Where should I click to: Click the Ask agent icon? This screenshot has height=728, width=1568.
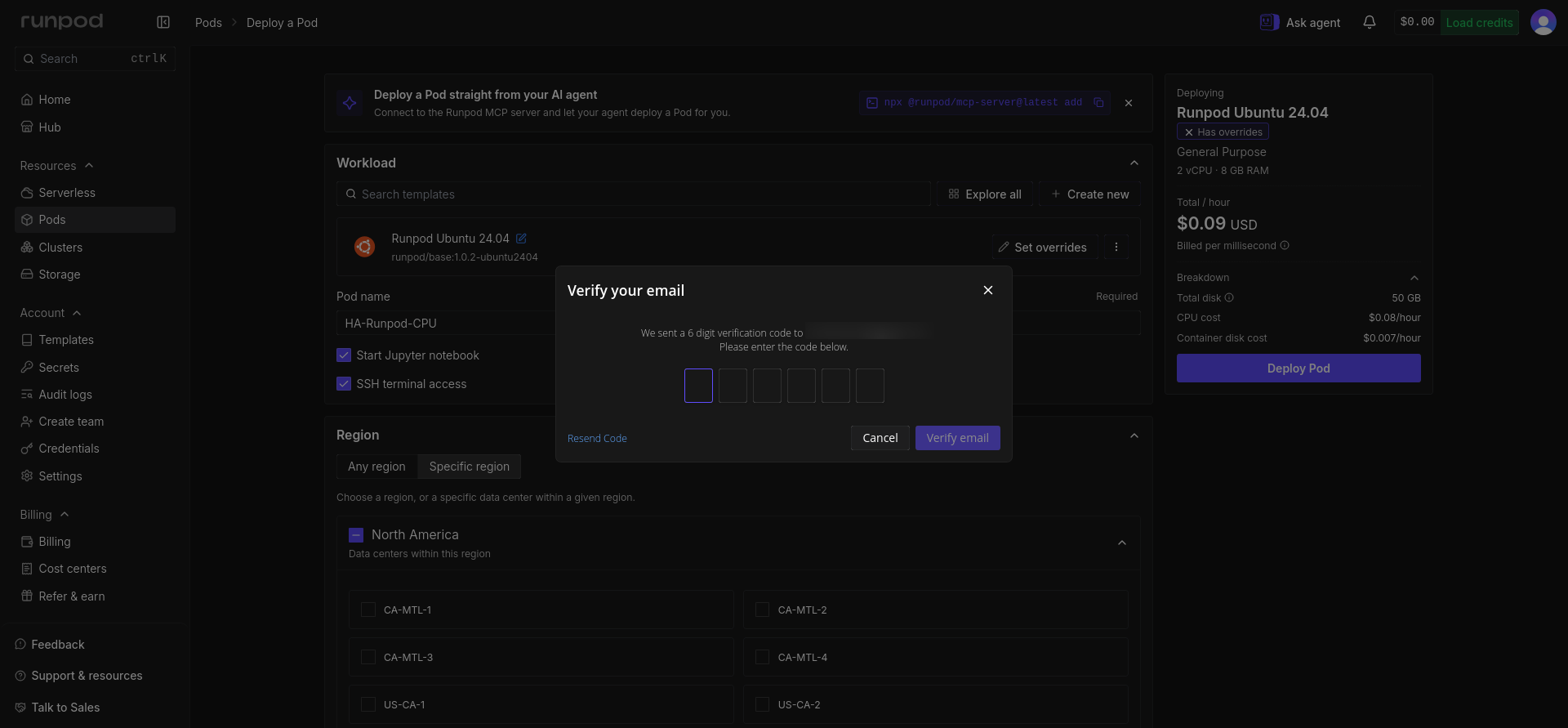tap(1269, 22)
